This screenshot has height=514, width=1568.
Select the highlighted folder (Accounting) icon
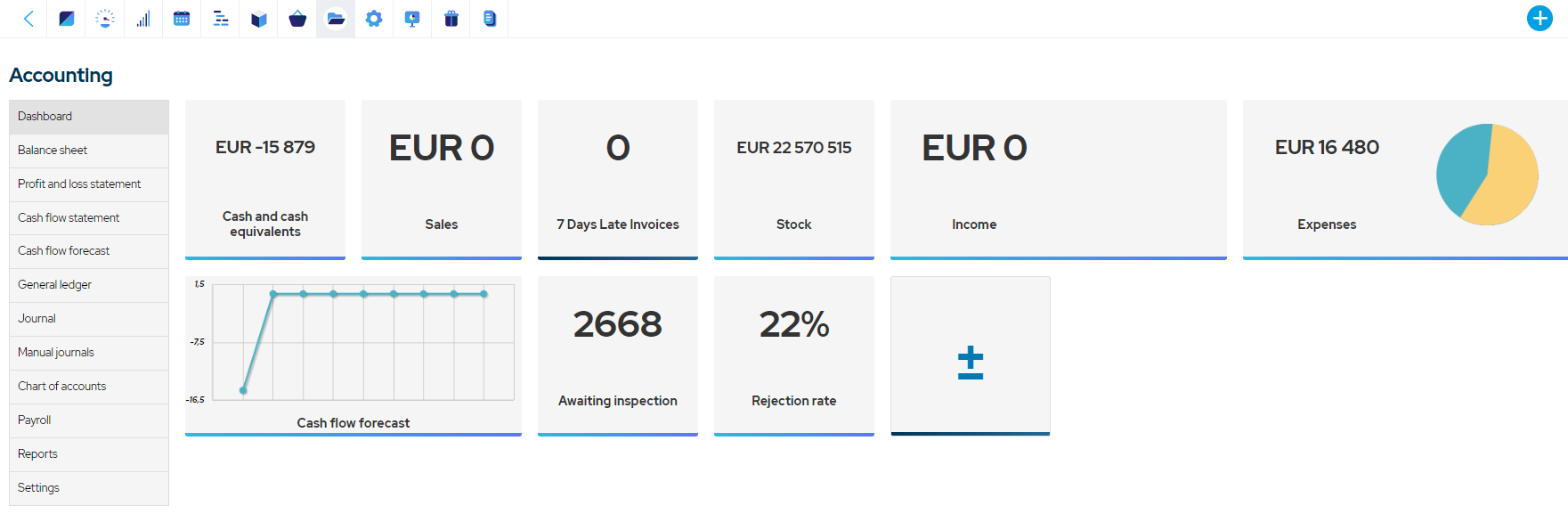click(335, 18)
